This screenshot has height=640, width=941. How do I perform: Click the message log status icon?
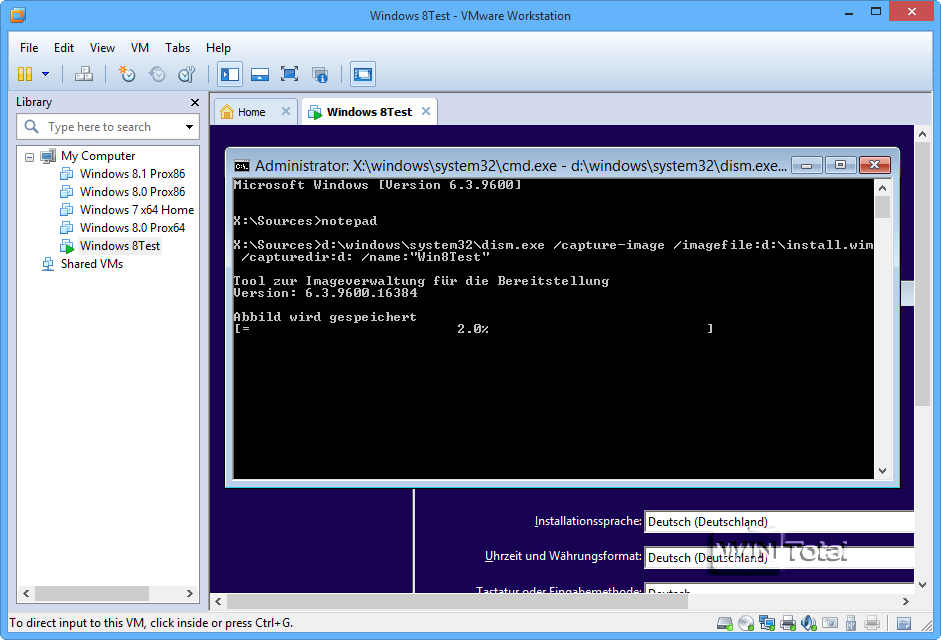click(904, 624)
